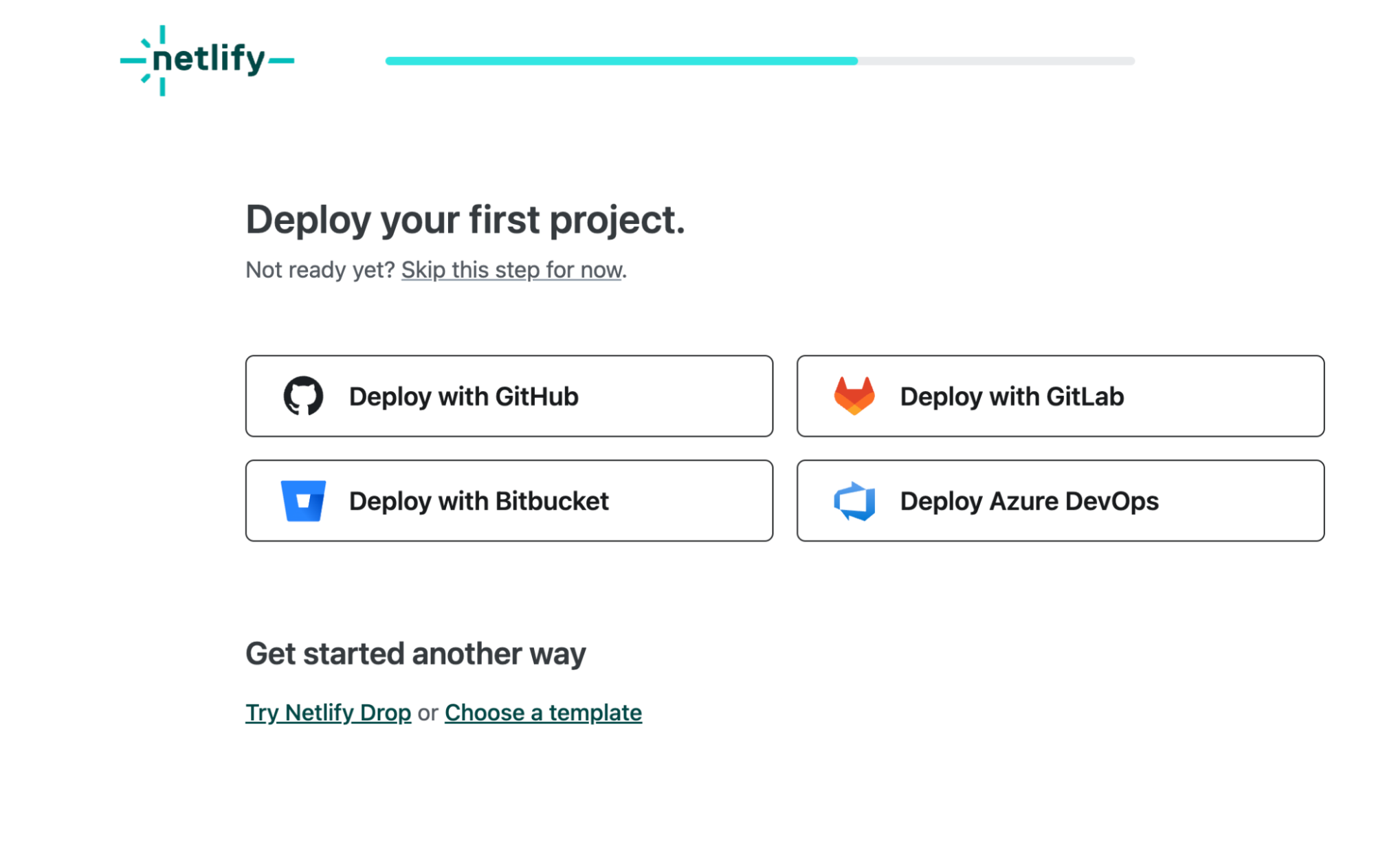
Task: Click the Netlify starburst logo mark
Action: [145, 60]
